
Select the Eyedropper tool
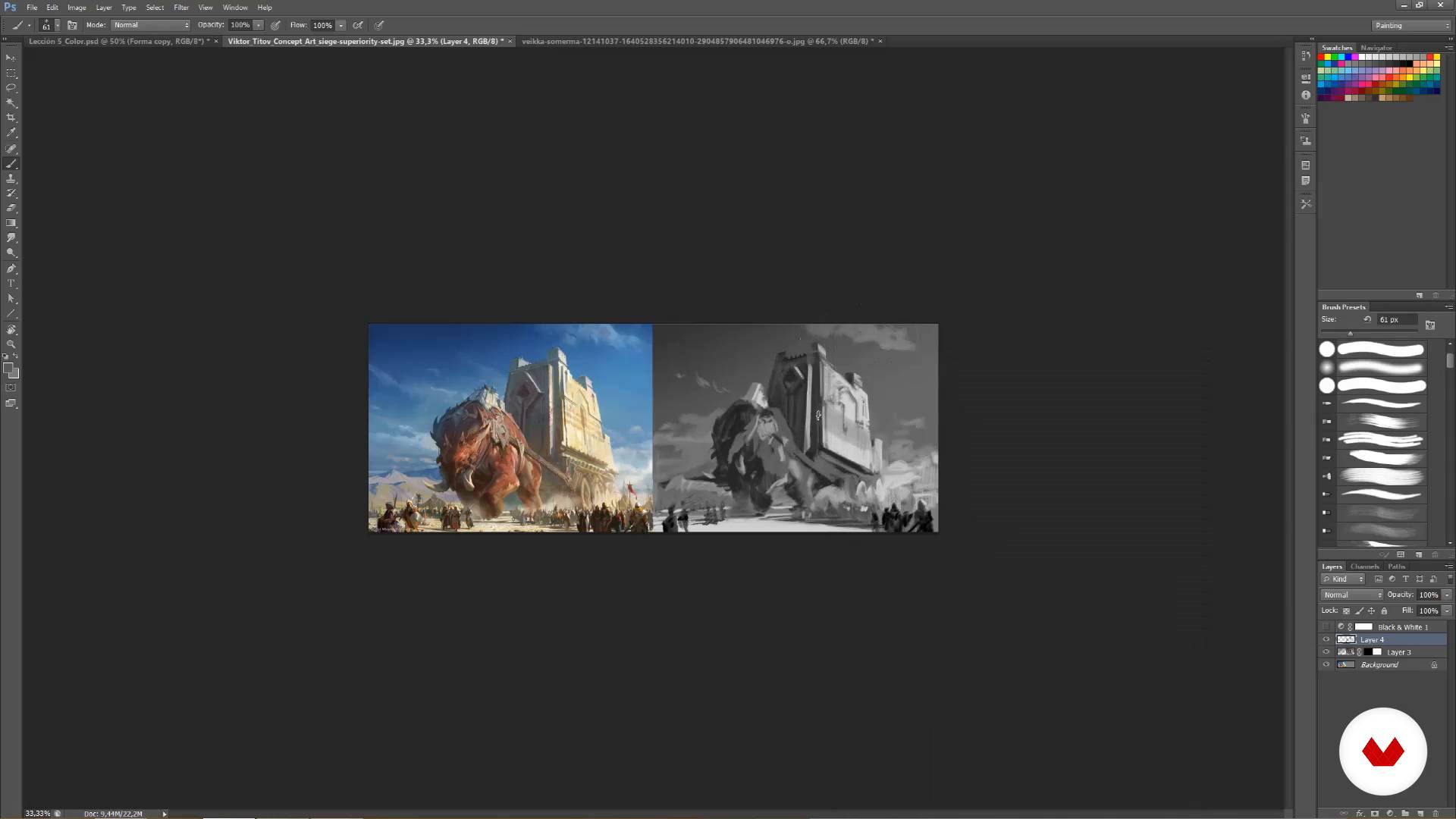pyautogui.click(x=11, y=133)
